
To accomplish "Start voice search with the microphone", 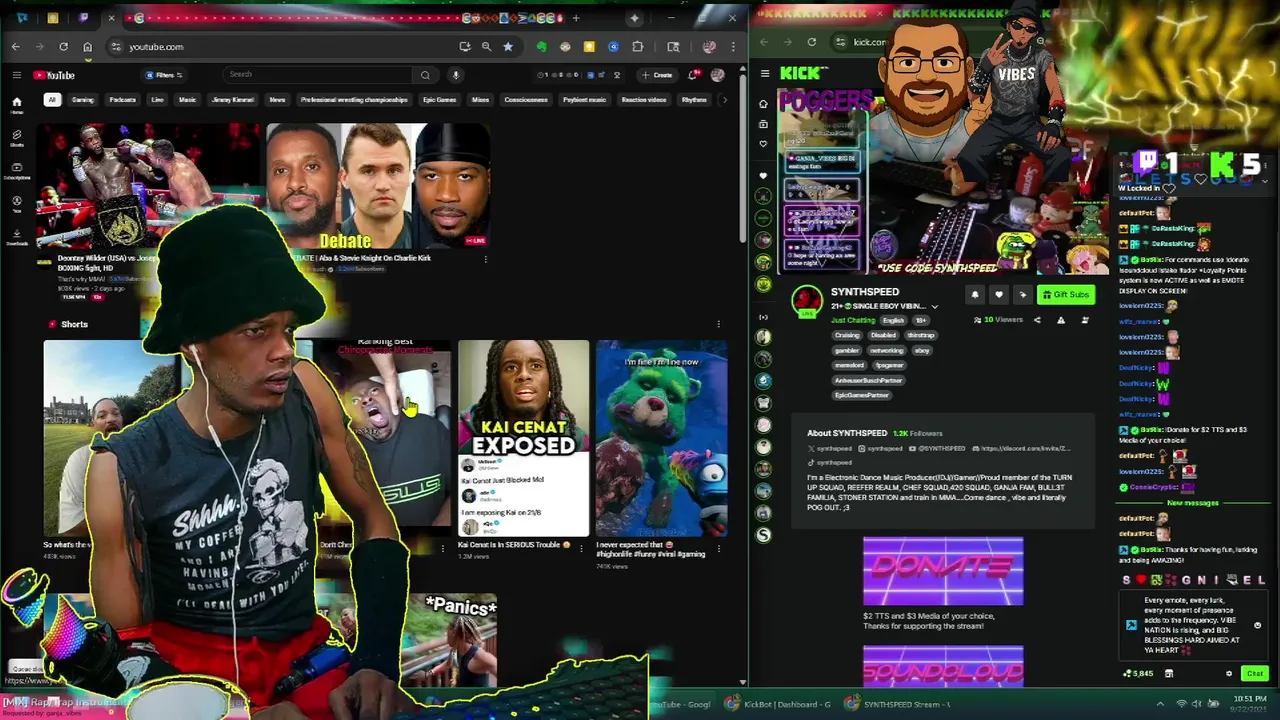I will coord(455,75).
